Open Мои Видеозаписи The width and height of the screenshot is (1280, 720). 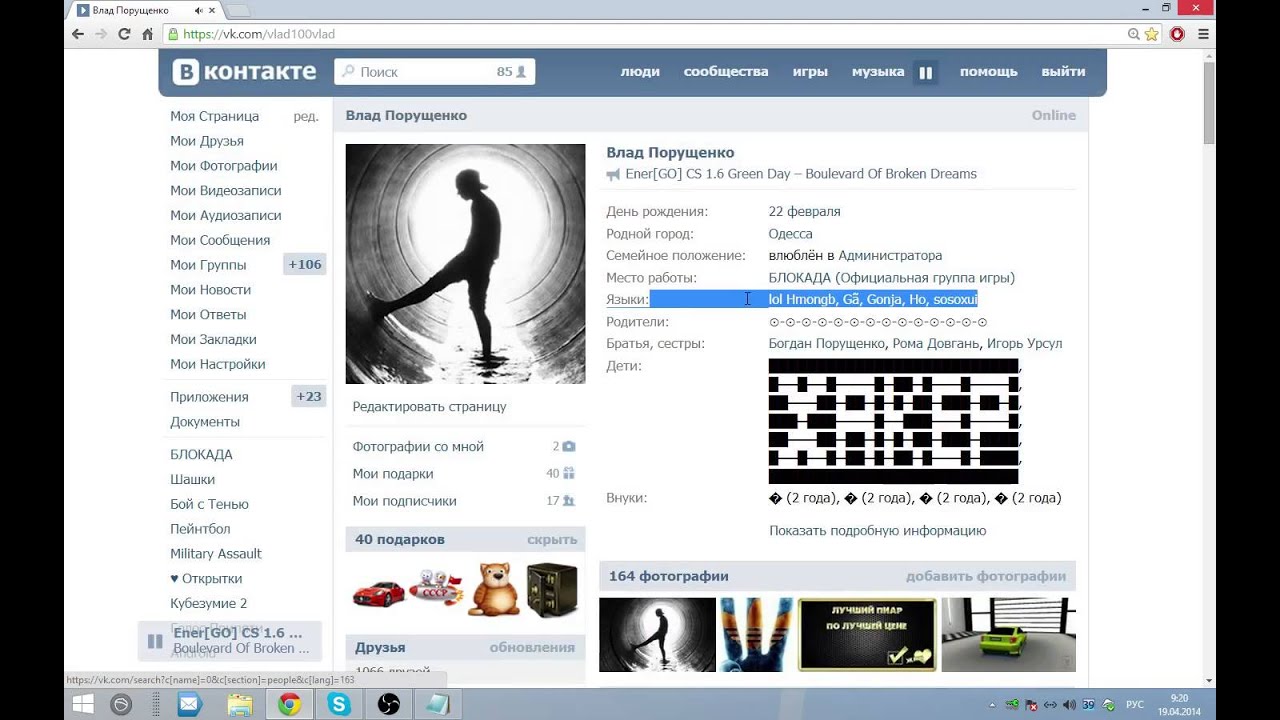click(226, 191)
